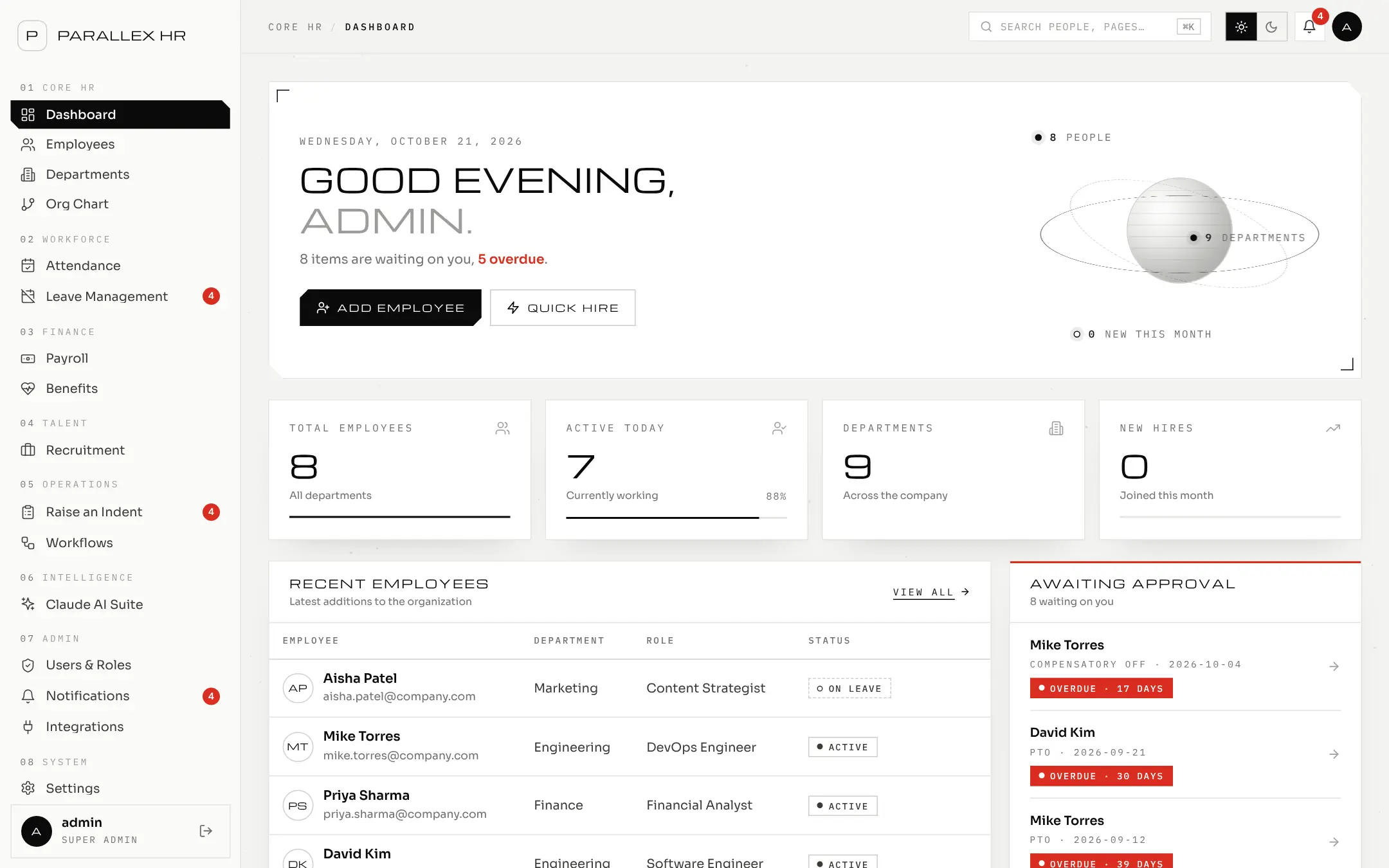Switch to dark theme moon icon
This screenshot has height=868, width=1389.
pos(1271,27)
